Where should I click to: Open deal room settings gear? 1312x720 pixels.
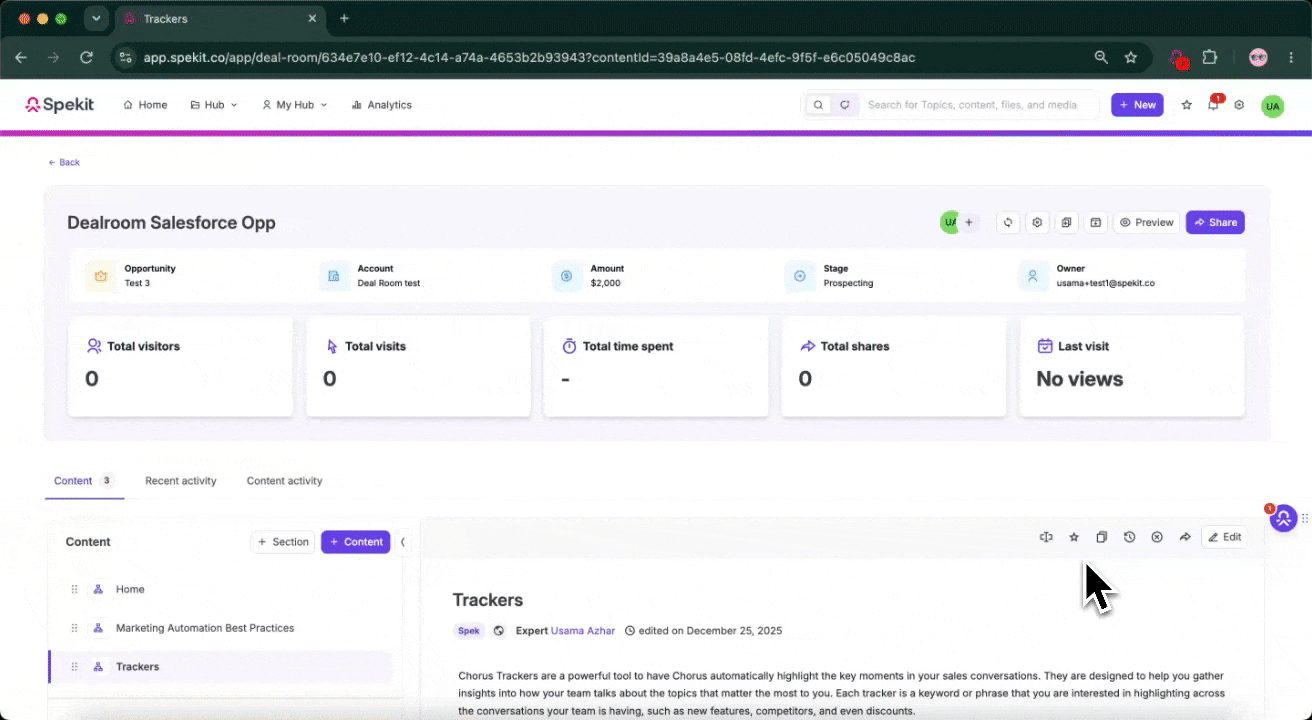[x=1038, y=222]
